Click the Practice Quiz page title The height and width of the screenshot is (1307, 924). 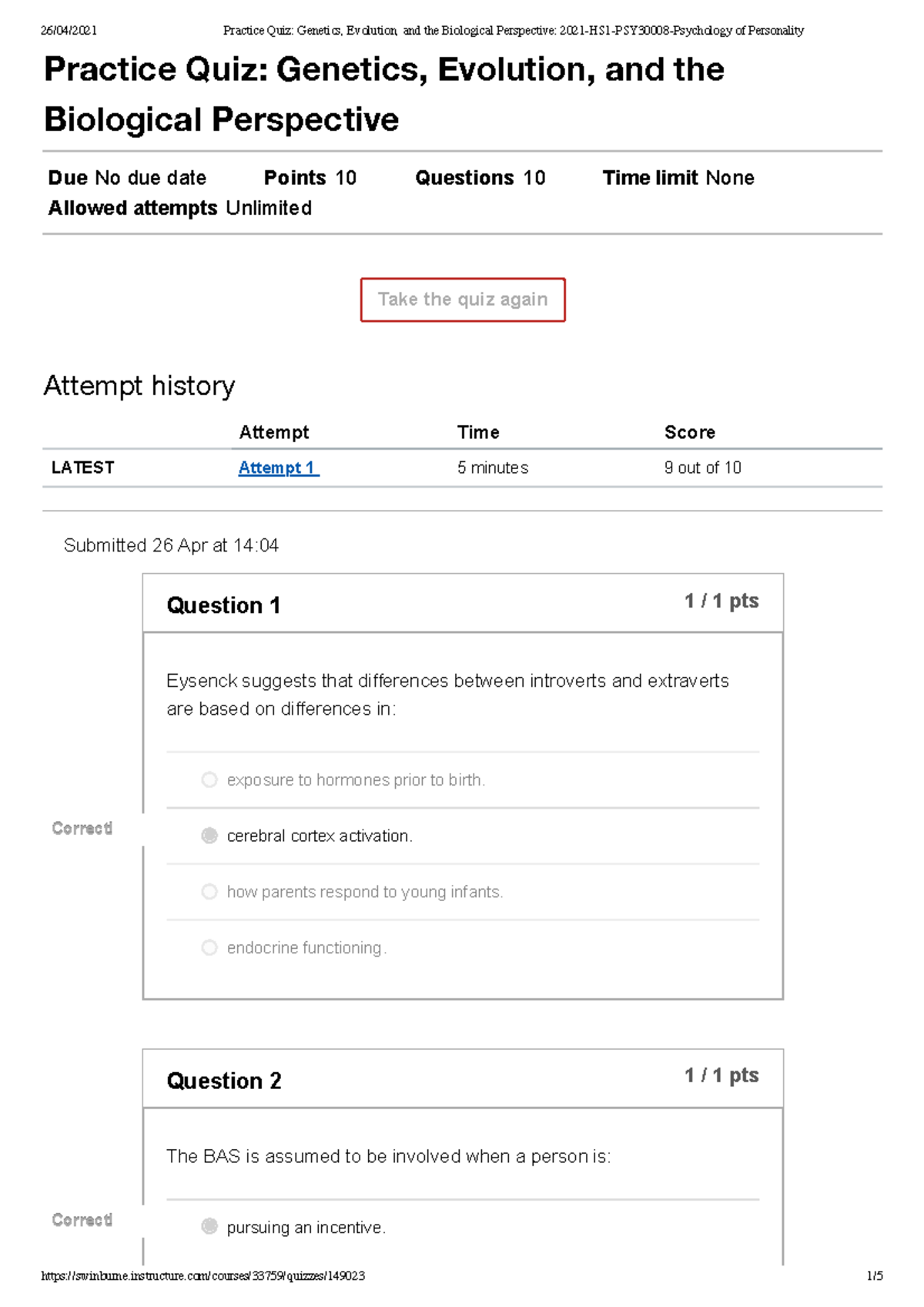click(383, 94)
